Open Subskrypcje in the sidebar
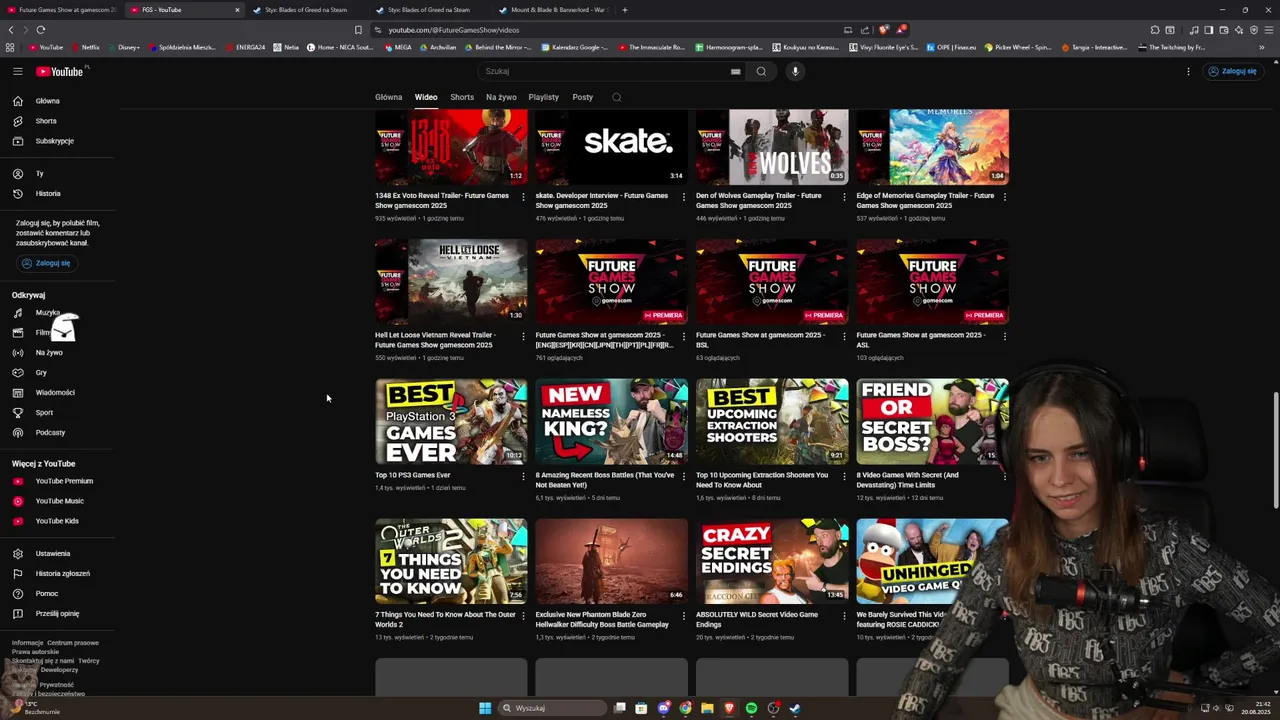This screenshot has width=1280, height=720. (x=54, y=141)
